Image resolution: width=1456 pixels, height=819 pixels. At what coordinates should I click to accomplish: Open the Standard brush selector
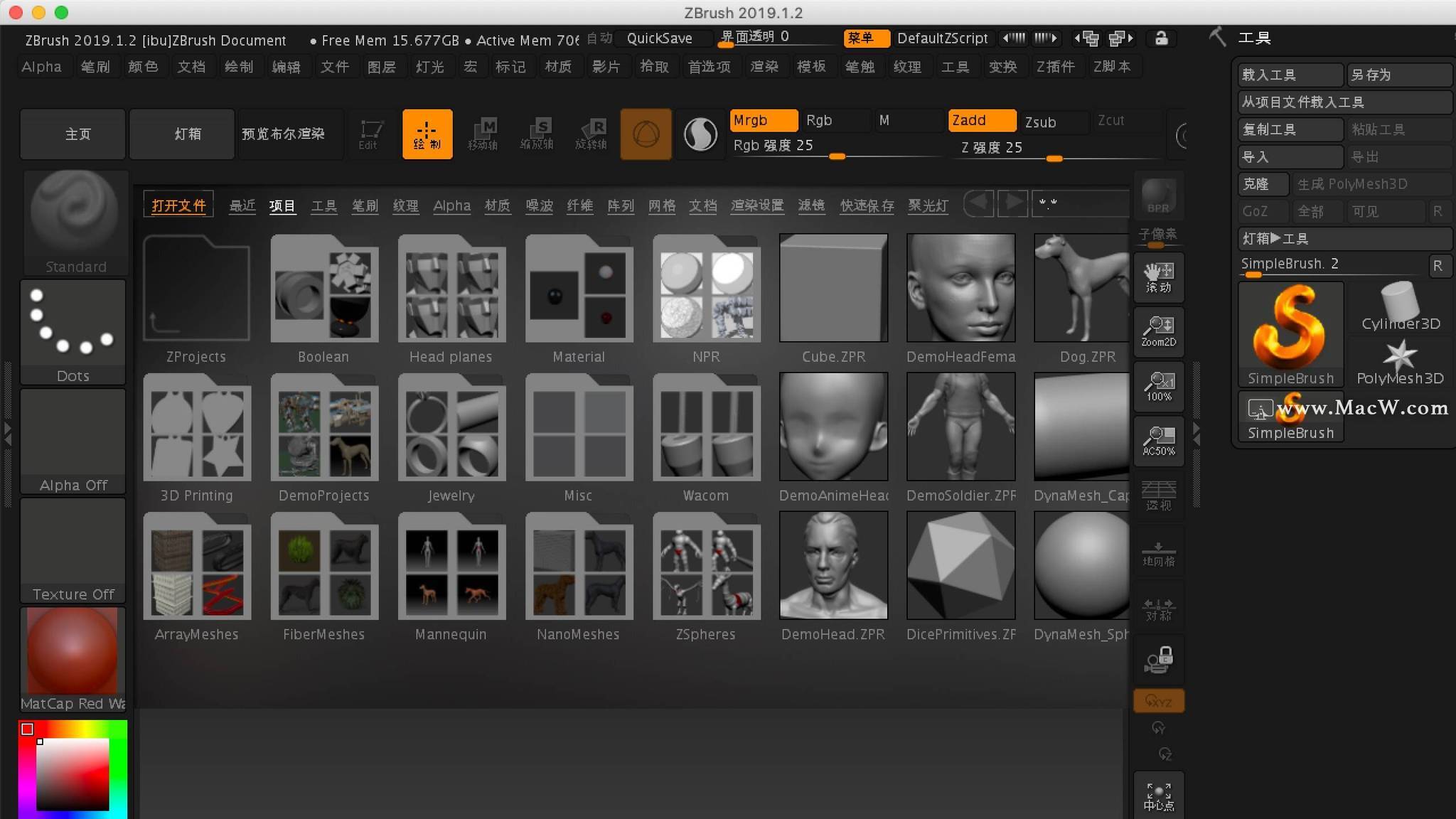pyautogui.click(x=75, y=223)
